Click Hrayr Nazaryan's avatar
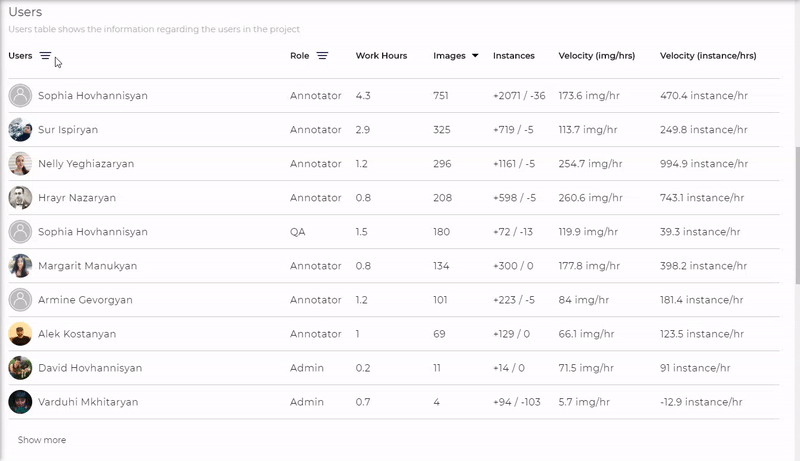 20,198
